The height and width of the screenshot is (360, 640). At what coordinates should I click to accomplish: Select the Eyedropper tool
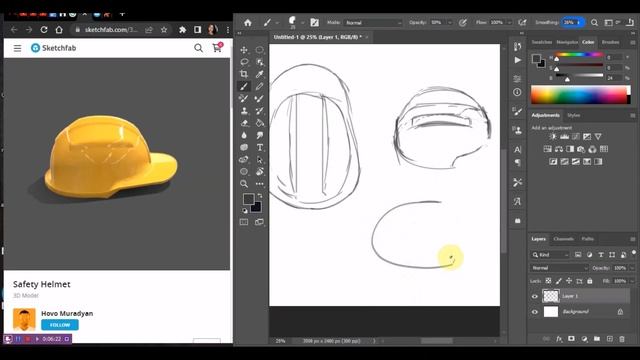tap(260, 74)
